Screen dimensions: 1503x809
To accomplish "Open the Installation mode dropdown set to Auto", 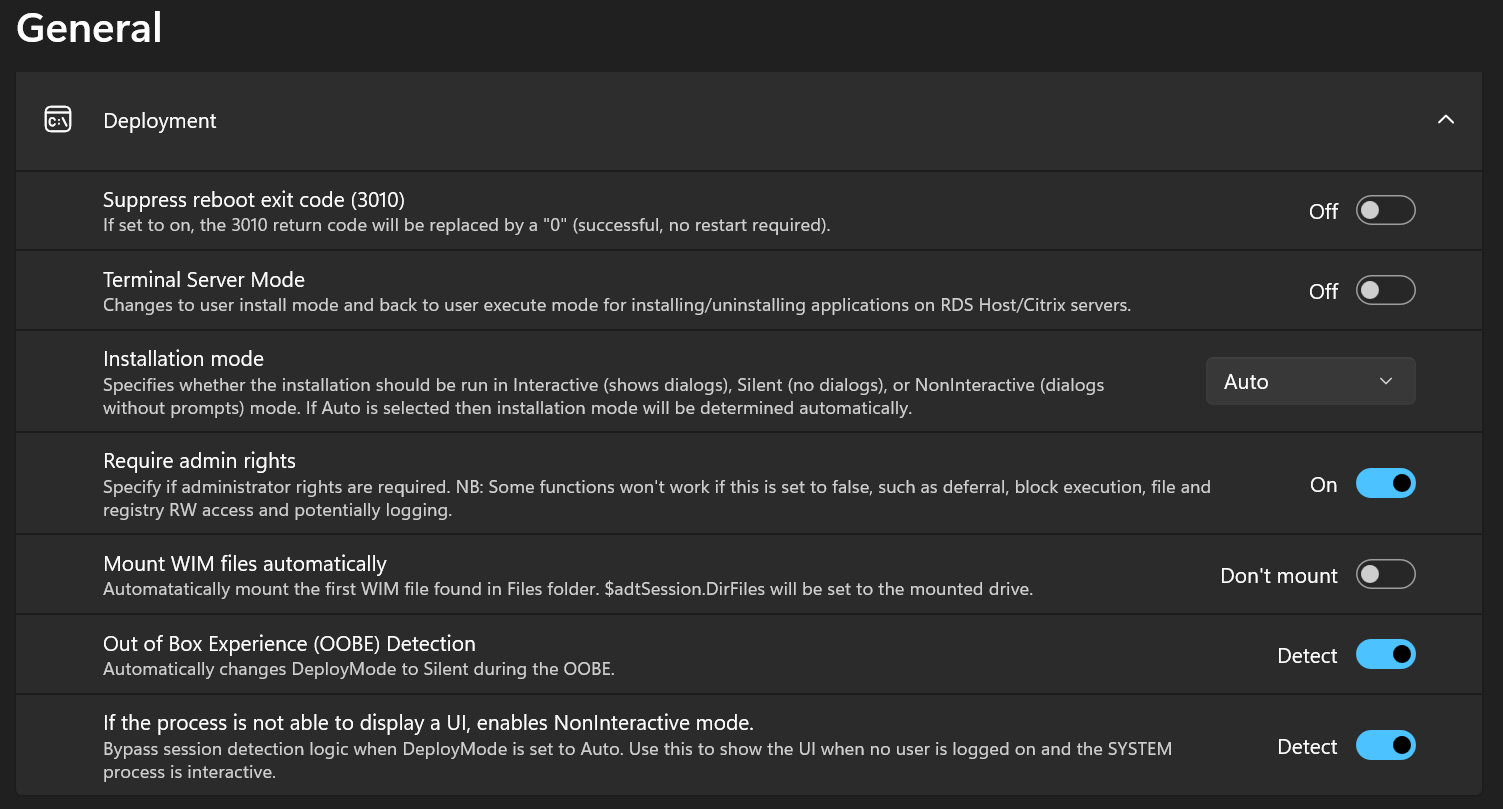I will 1310,381.
